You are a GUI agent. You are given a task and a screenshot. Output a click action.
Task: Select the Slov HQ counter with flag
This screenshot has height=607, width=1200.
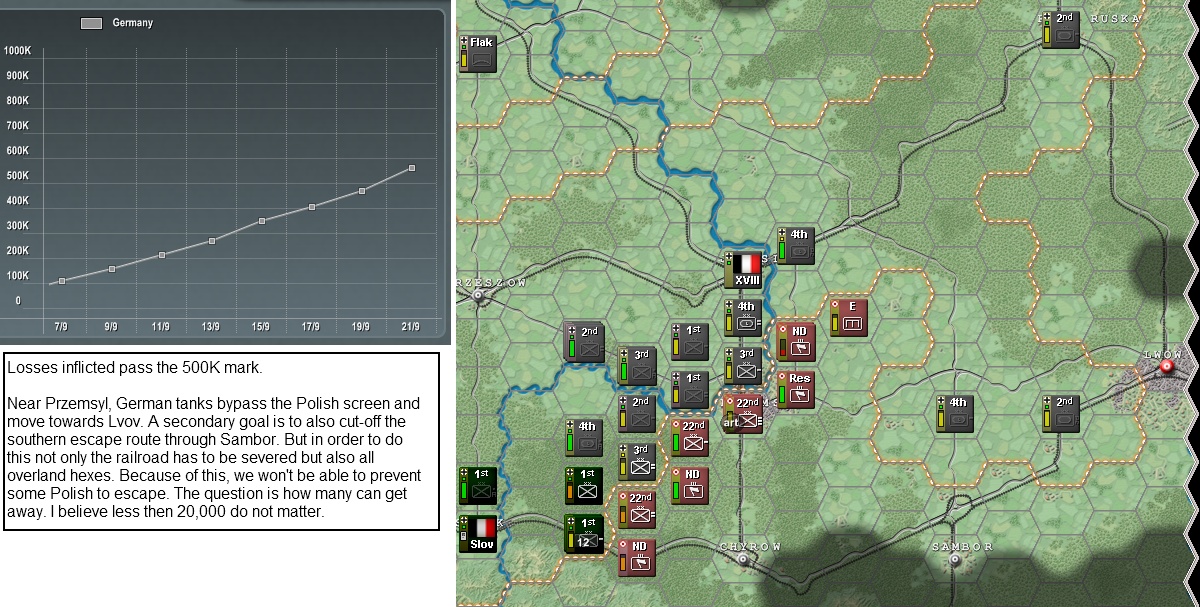478,534
